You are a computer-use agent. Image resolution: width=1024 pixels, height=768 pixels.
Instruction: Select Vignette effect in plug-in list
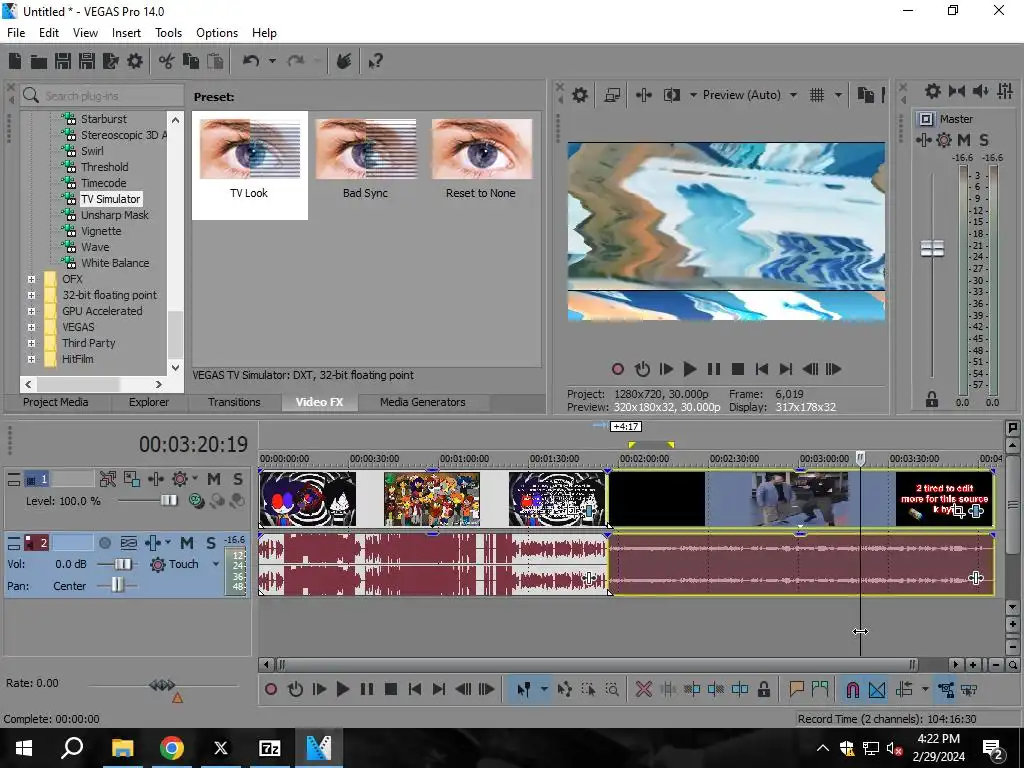pos(101,231)
